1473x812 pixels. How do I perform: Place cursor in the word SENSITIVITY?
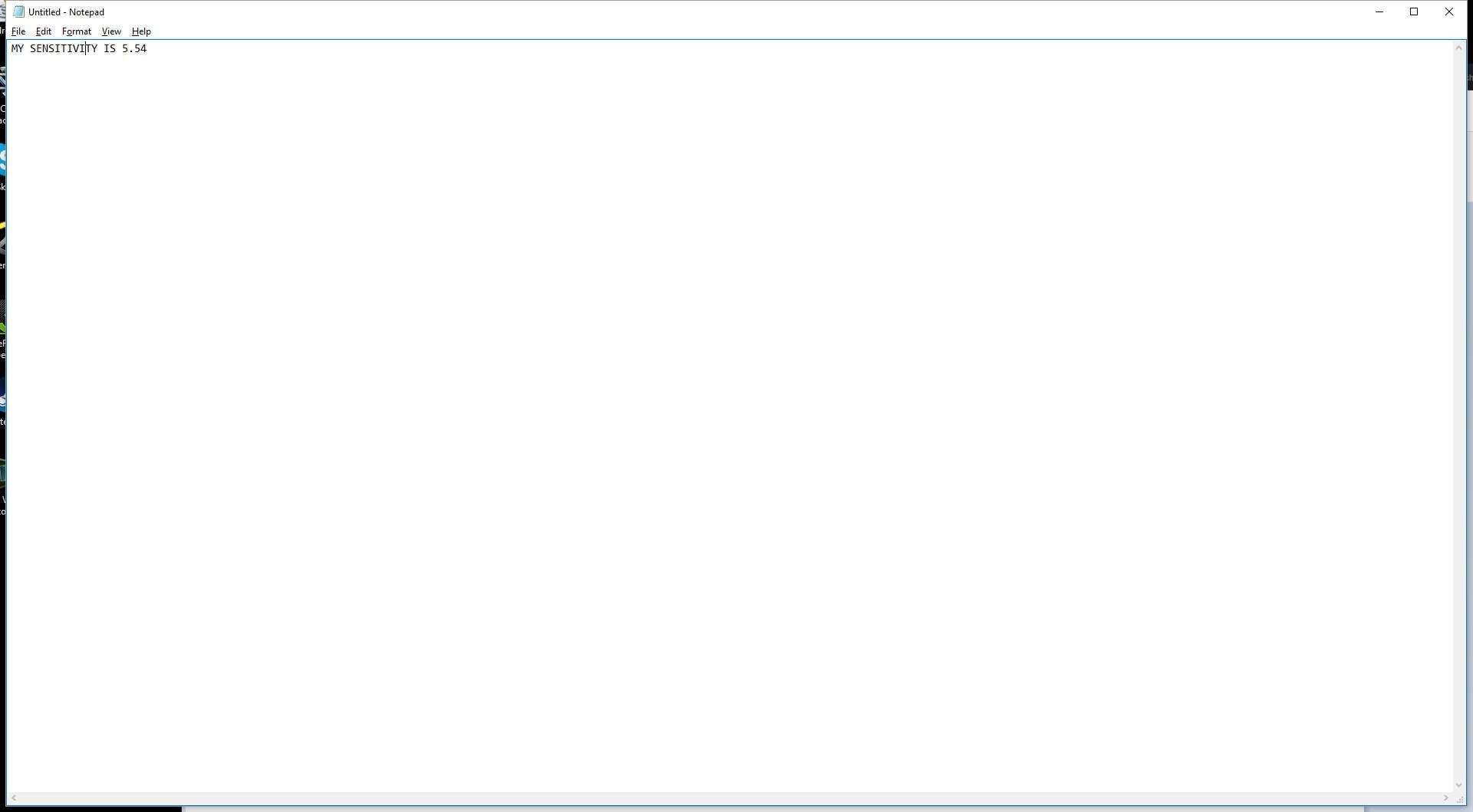click(63, 48)
